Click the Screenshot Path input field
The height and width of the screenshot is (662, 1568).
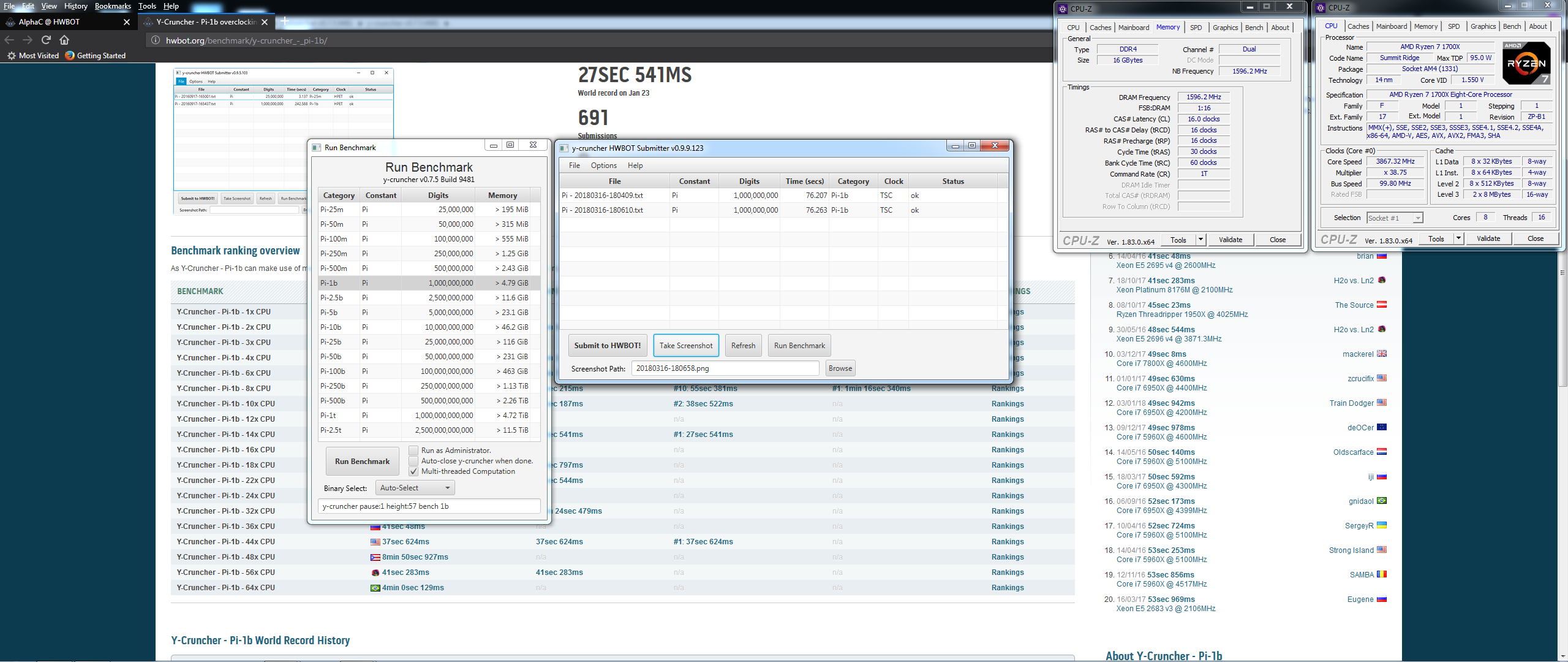pos(725,368)
